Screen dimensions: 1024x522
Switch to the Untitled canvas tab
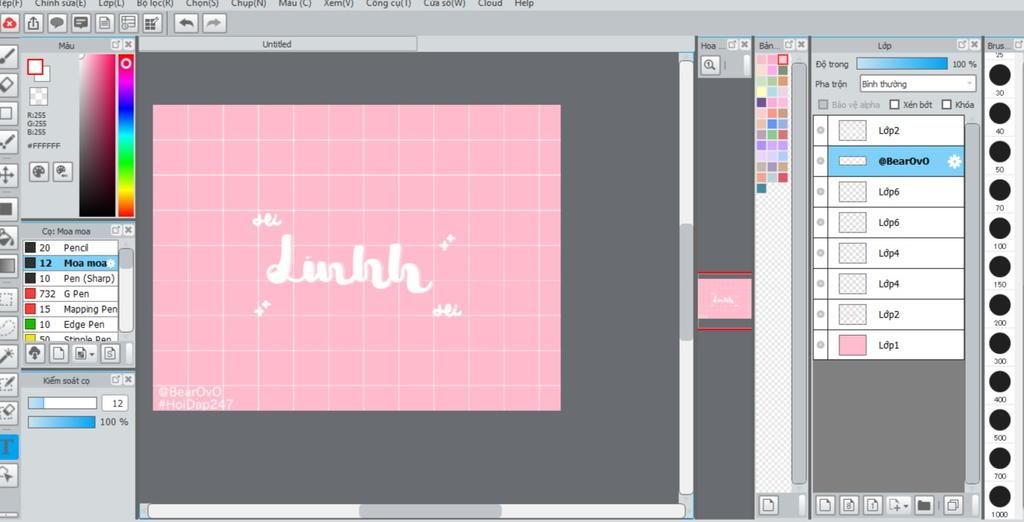click(x=278, y=44)
